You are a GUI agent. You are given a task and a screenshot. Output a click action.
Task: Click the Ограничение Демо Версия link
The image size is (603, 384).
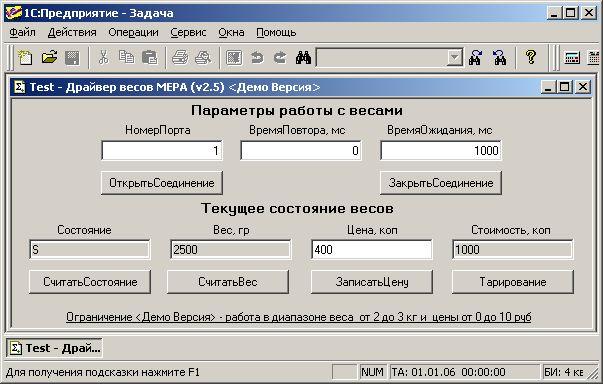[298, 317]
